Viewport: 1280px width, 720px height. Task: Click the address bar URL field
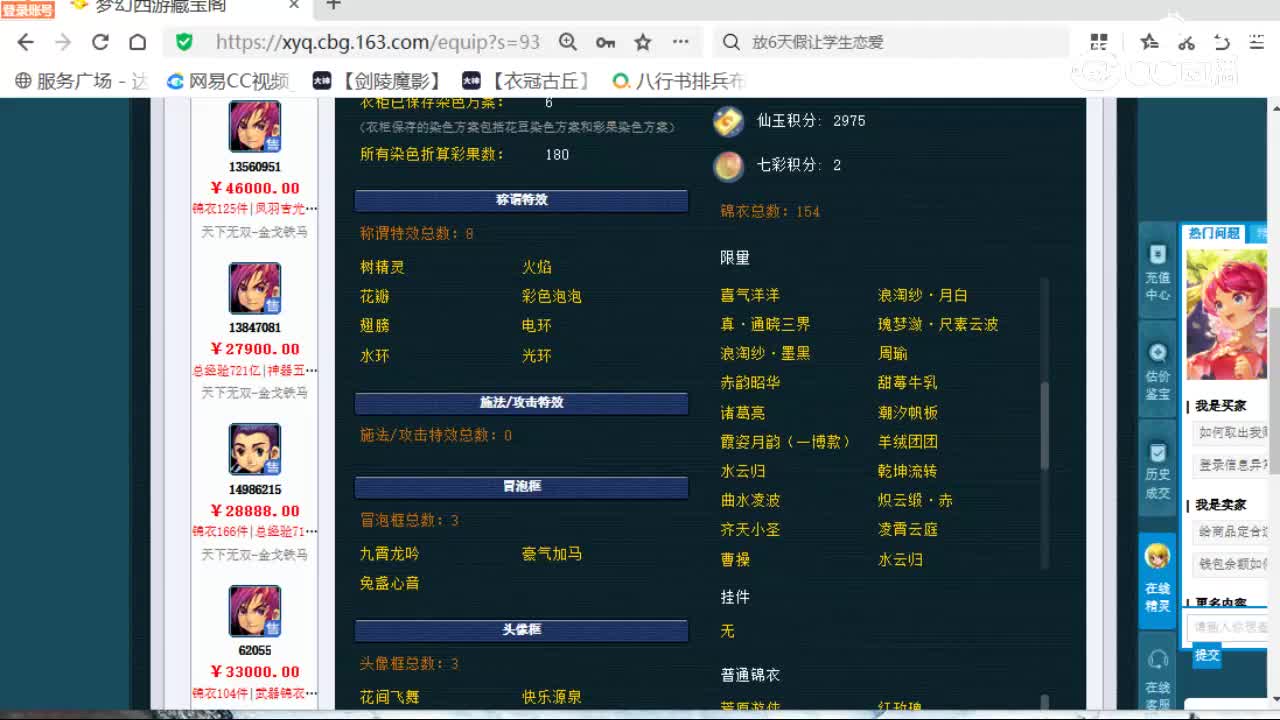point(378,42)
